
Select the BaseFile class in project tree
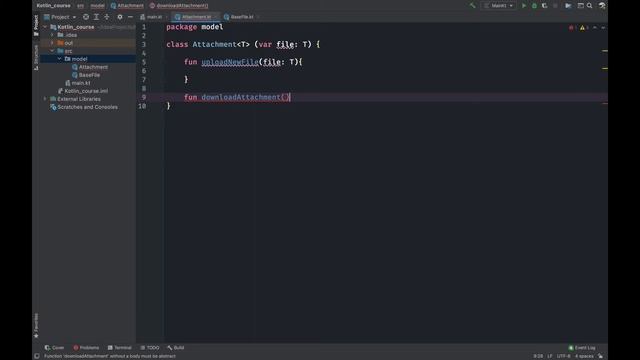(x=89, y=75)
